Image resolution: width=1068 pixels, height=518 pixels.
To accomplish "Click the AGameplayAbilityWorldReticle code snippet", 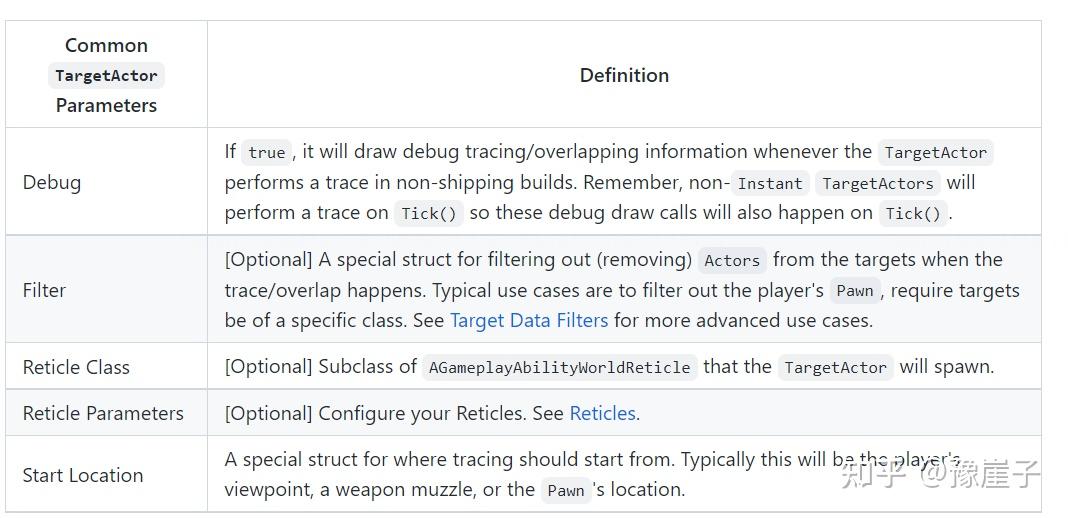I will click(559, 368).
